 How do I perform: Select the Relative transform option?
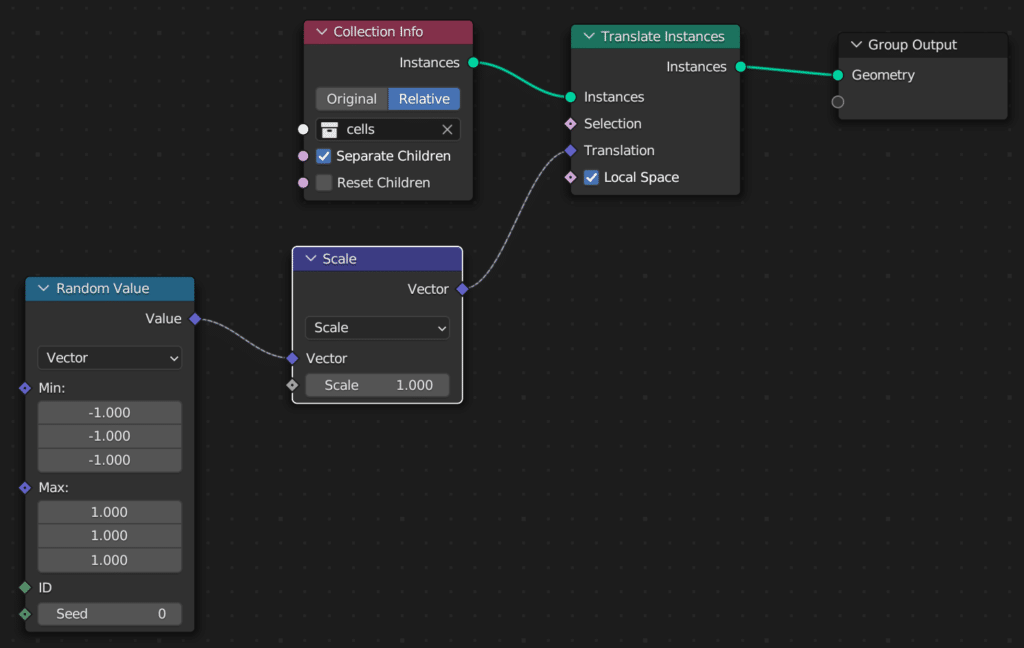[424, 99]
